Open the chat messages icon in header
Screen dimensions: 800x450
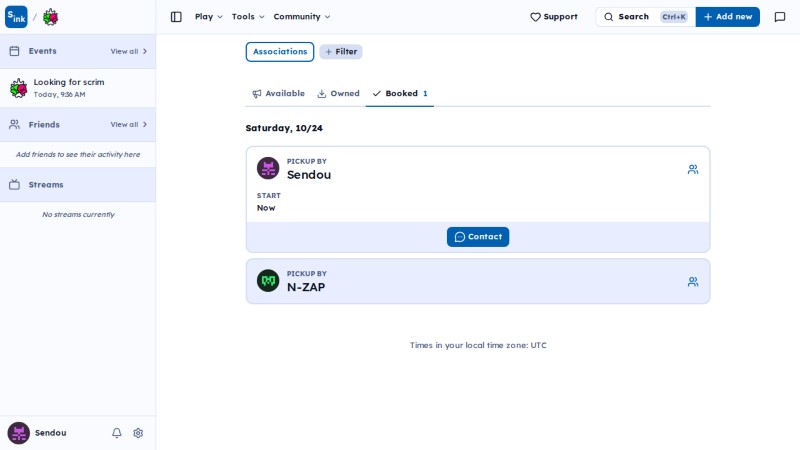[x=780, y=17]
